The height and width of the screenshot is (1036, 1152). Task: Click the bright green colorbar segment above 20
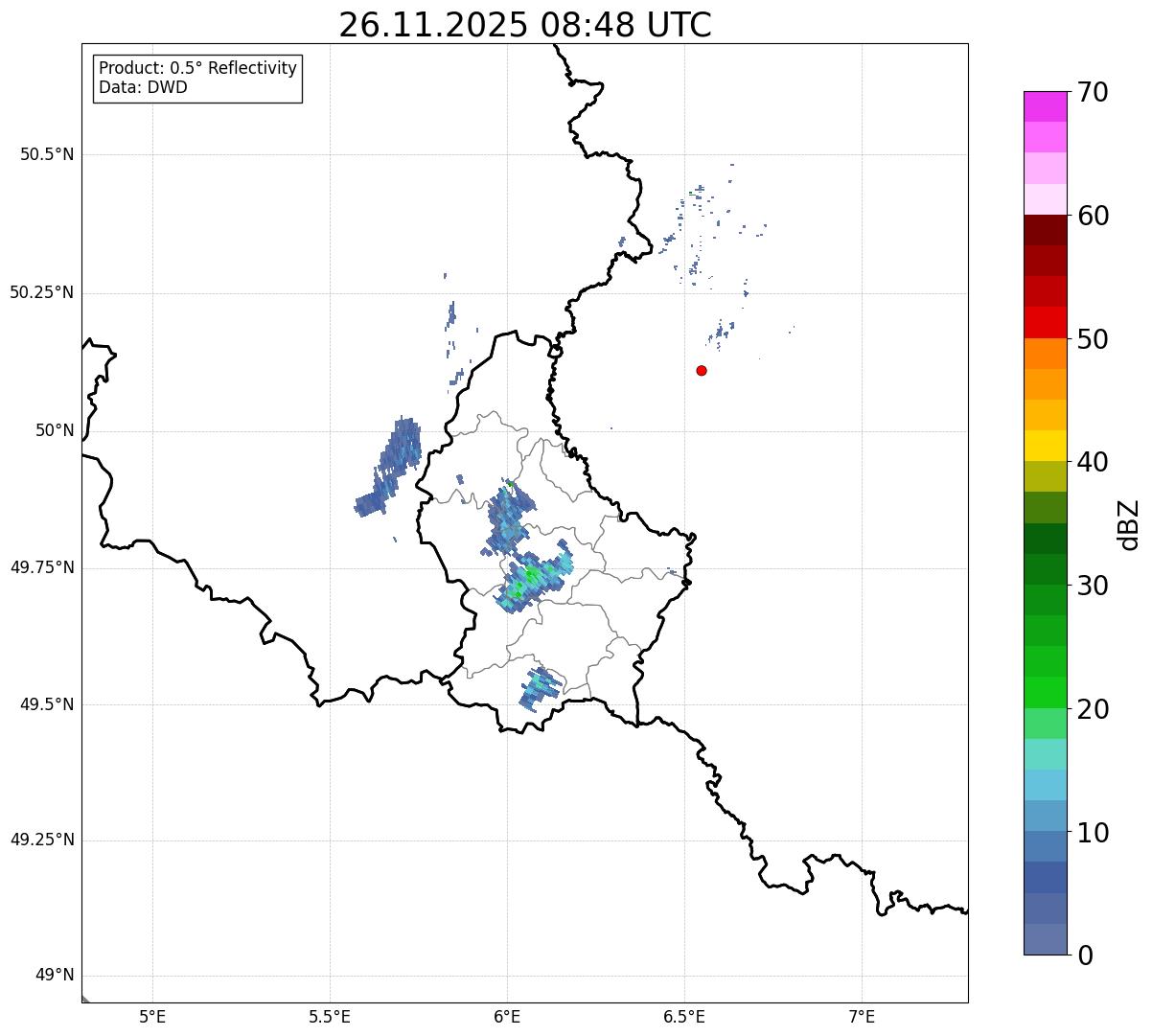click(1045, 692)
